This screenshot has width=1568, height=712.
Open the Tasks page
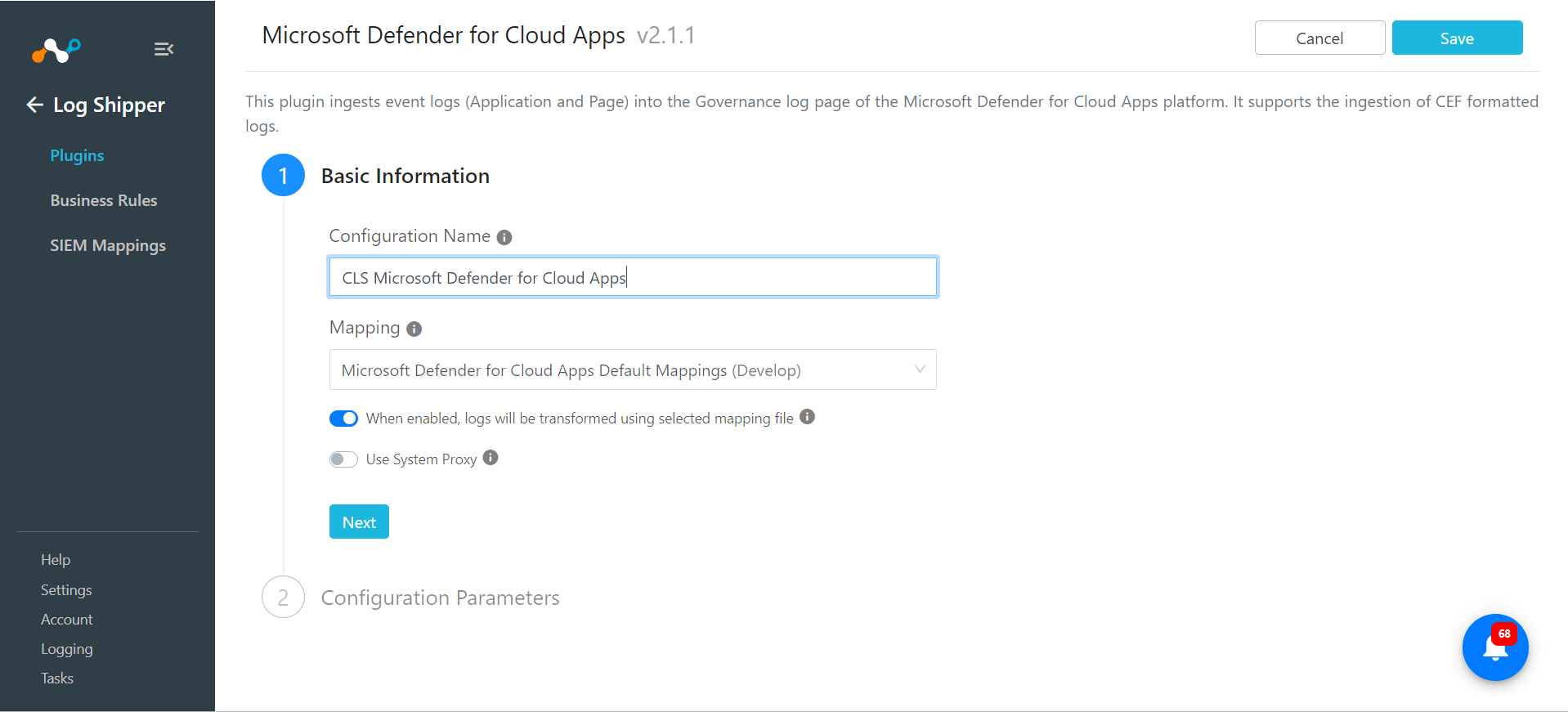point(57,678)
